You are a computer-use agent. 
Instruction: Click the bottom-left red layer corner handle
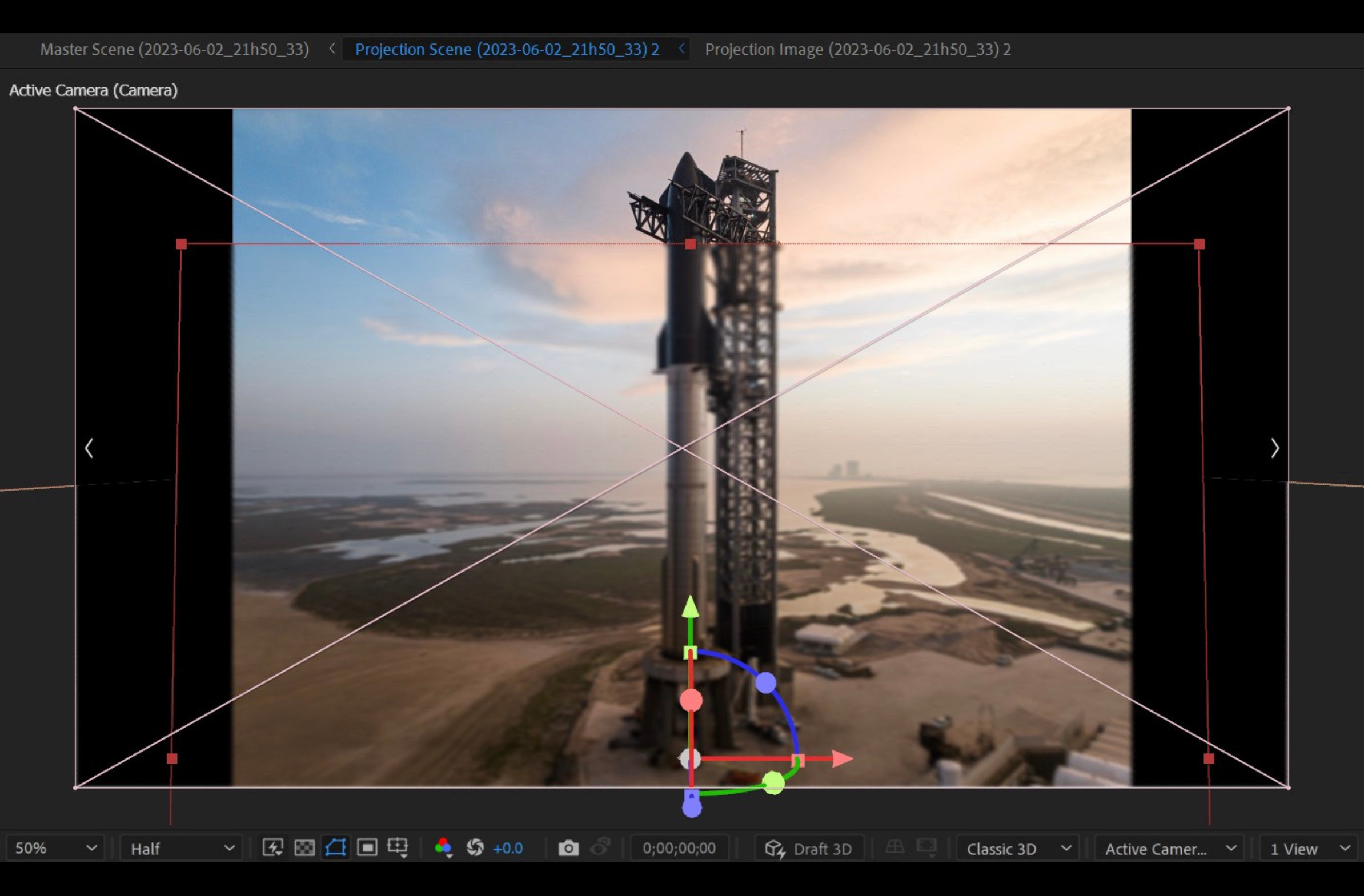click(x=172, y=758)
